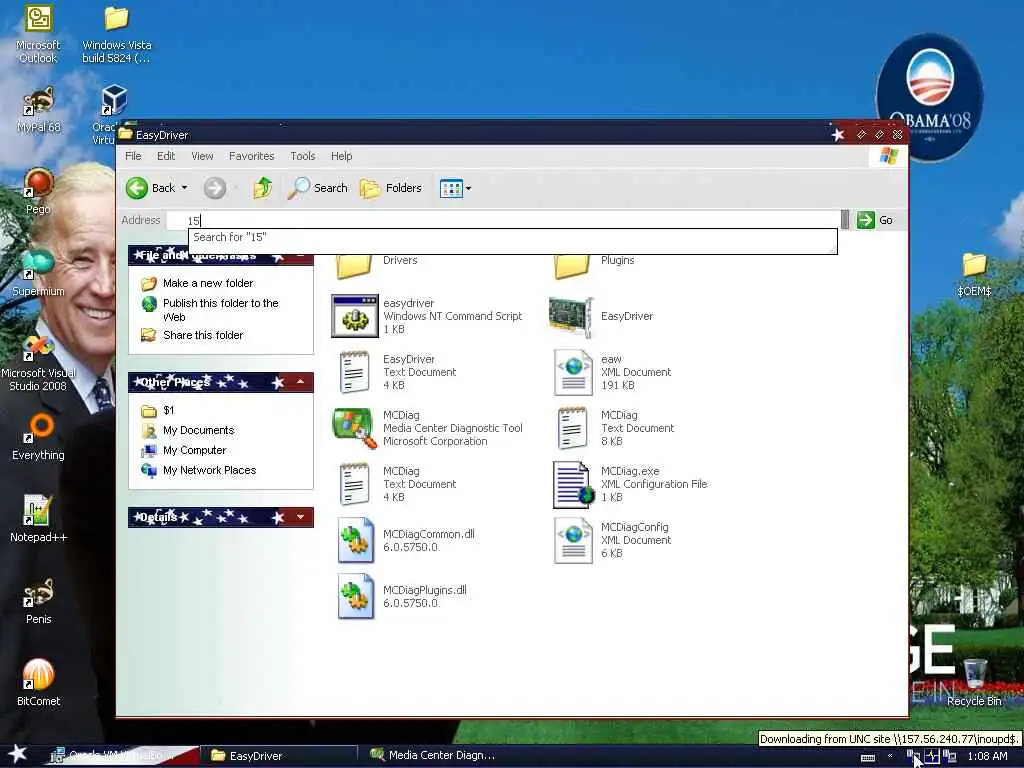Select MCDiag Media Center Diagnostic Tool icon

(355, 428)
